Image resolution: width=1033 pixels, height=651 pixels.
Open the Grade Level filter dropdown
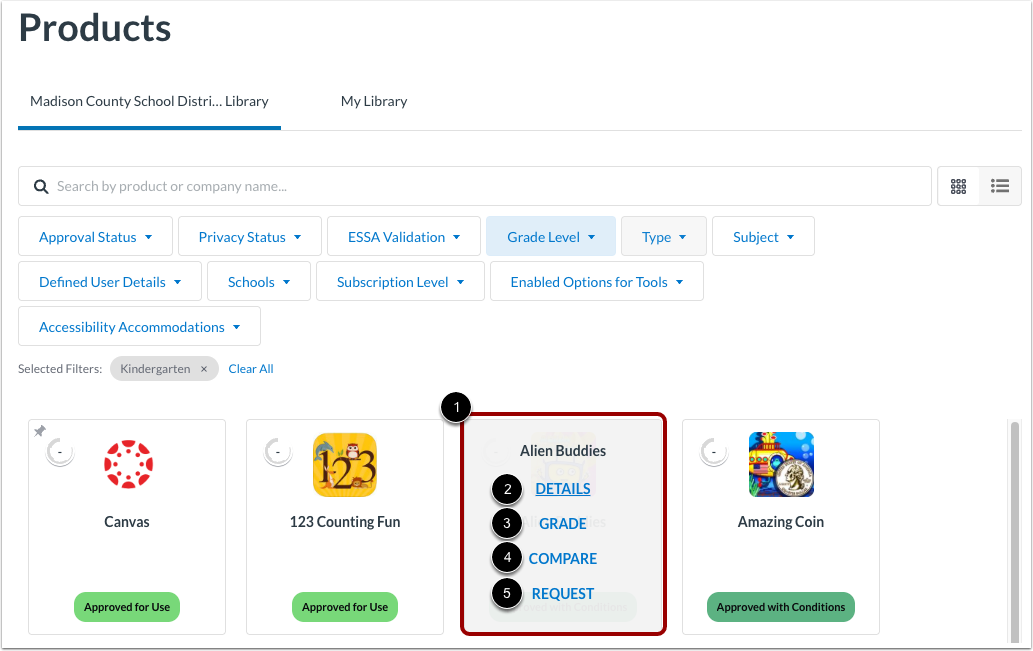point(550,236)
